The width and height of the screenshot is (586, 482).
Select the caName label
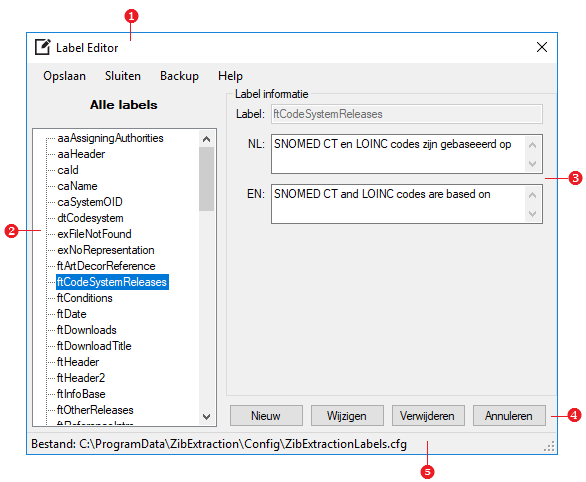click(77, 186)
